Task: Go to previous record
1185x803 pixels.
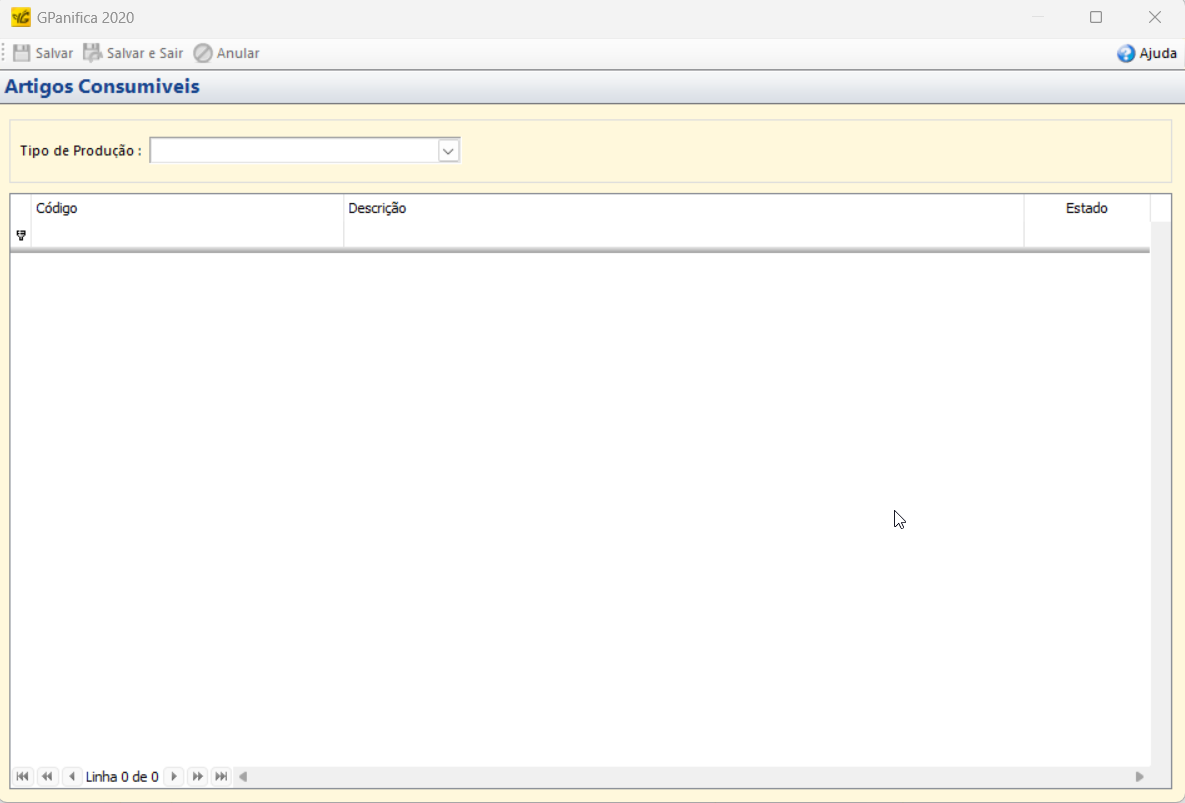Action: click(x=72, y=776)
